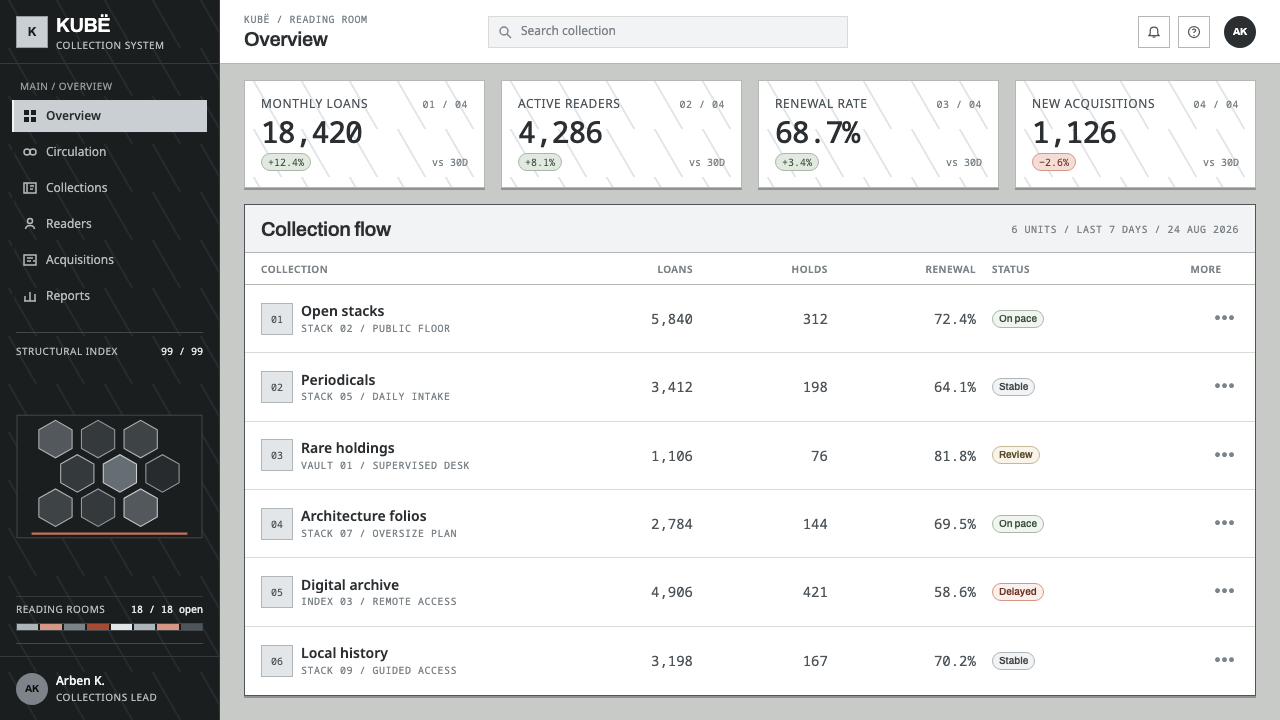Viewport: 1280px width, 720px height.
Task: Click the Reports bar chart icon
Action: click(30, 296)
